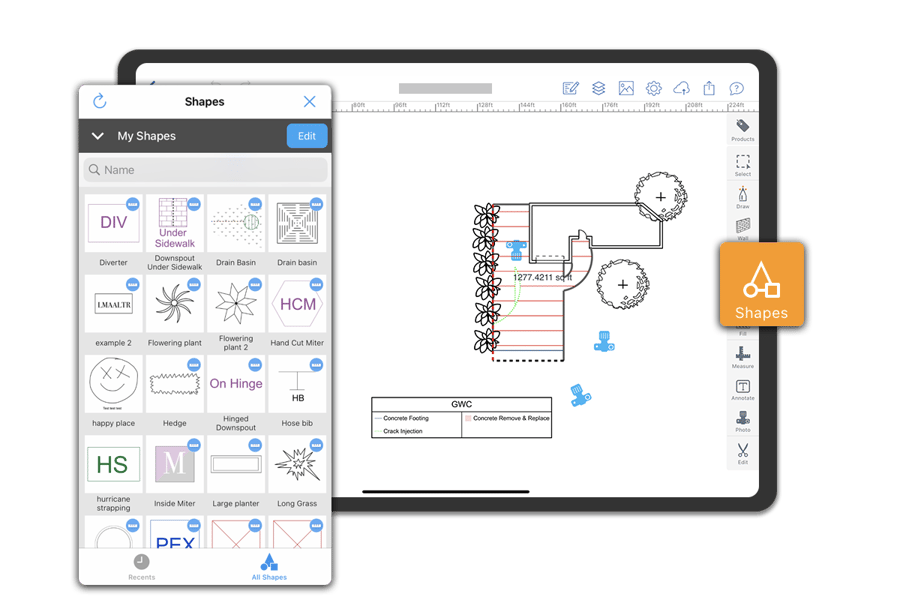Screen dimensions: 900x600
Task: Tap the share export icon
Action: tap(709, 88)
